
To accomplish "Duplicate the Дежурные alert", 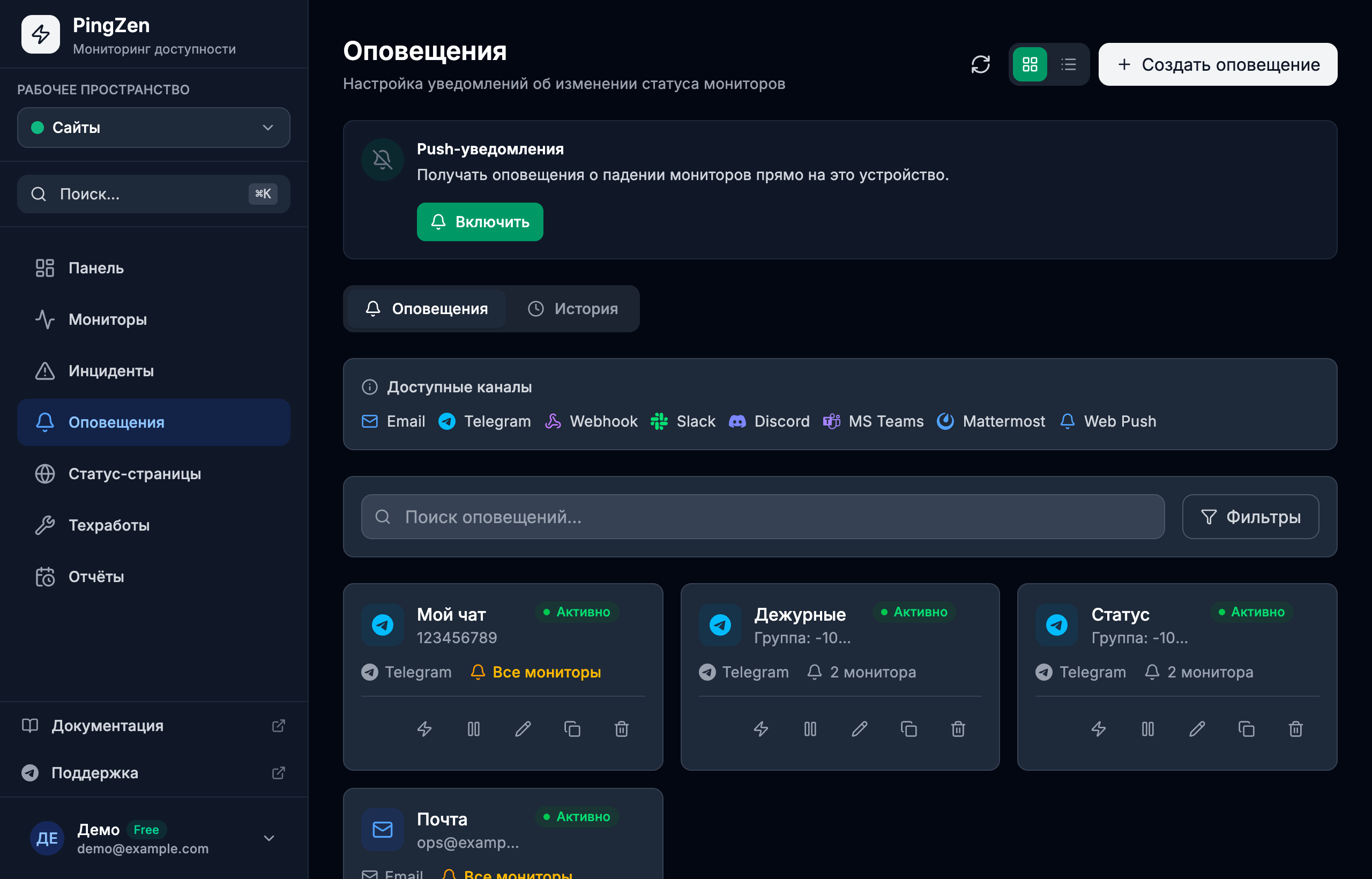I will pos(909,729).
